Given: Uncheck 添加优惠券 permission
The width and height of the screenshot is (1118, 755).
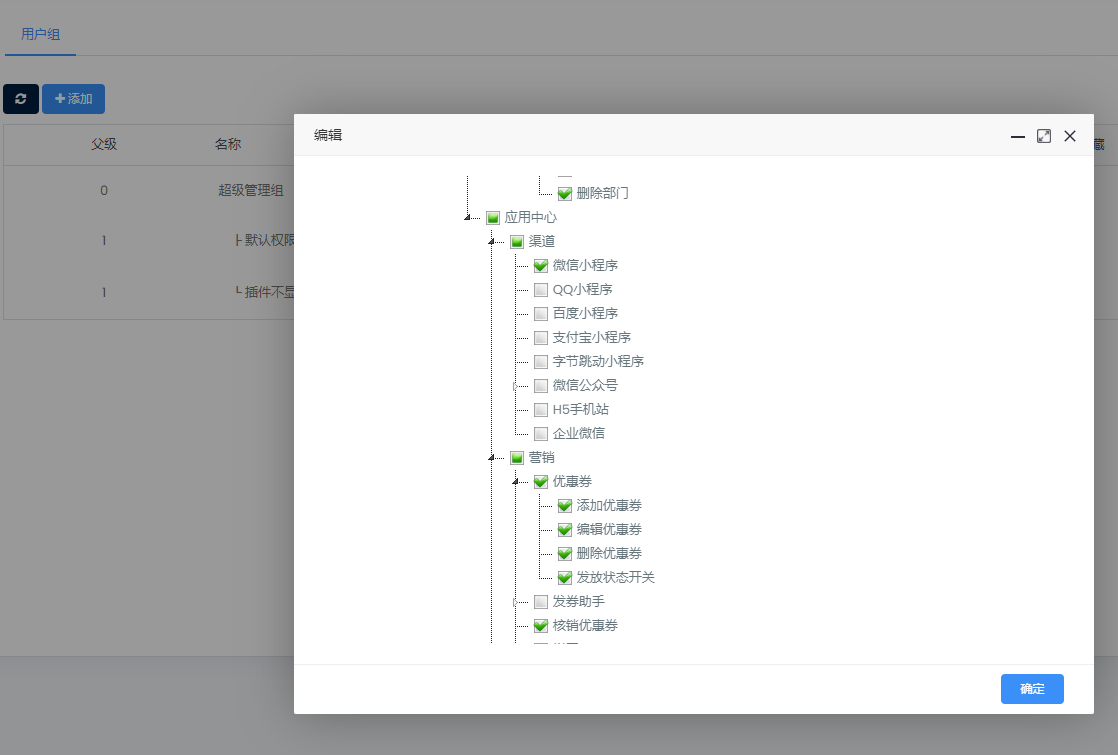Looking at the screenshot, I should tap(565, 506).
